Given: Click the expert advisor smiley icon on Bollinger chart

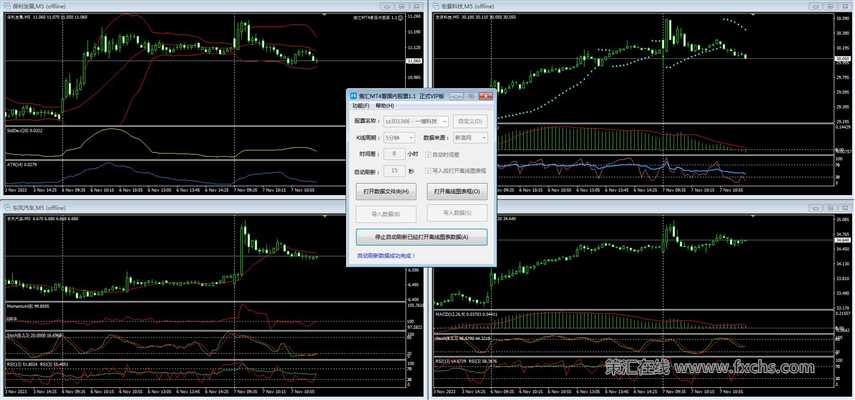Looking at the screenshot, I should 401,18.
